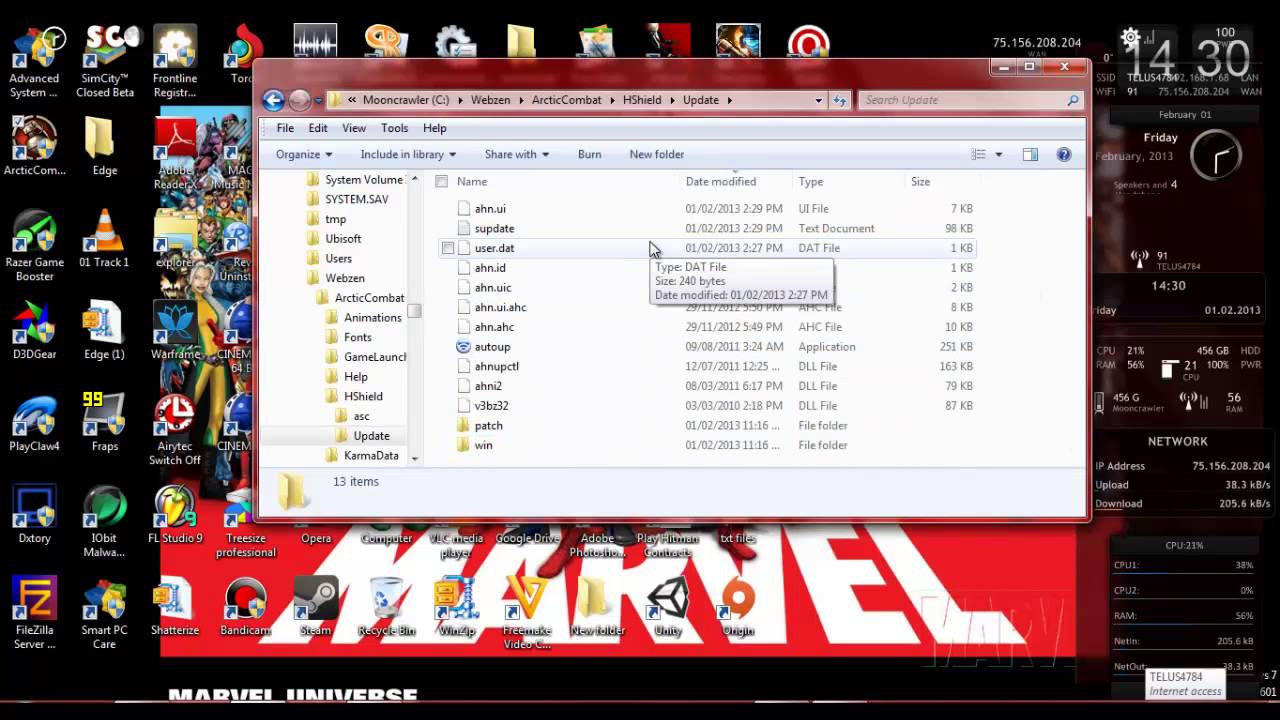The image size is (1280, 720).
Task: Click the Forward navigation arrow in Explorer
Action: (x=299, y=100)
